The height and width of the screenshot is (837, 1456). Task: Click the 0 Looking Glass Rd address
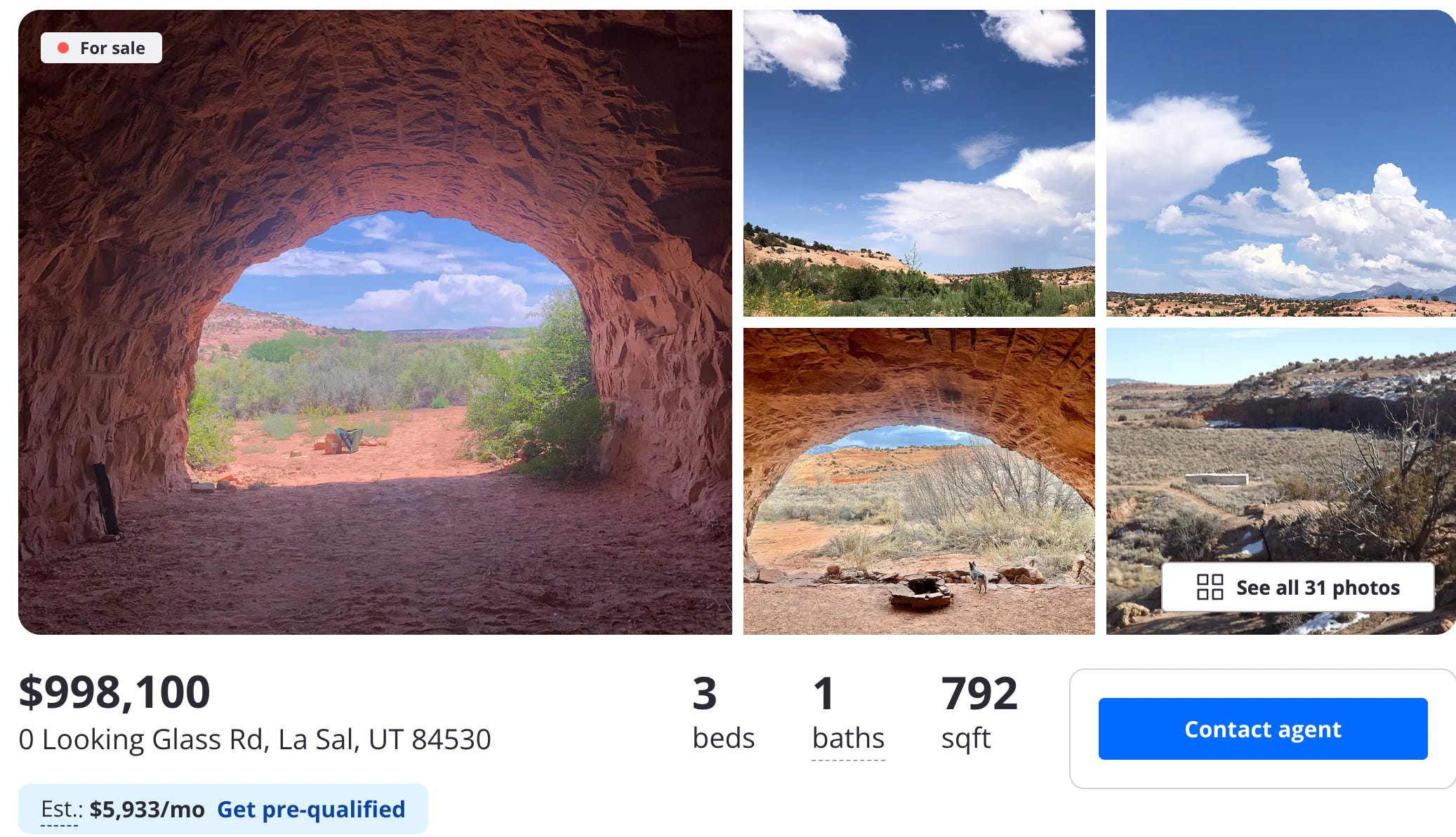click(255, 739)
